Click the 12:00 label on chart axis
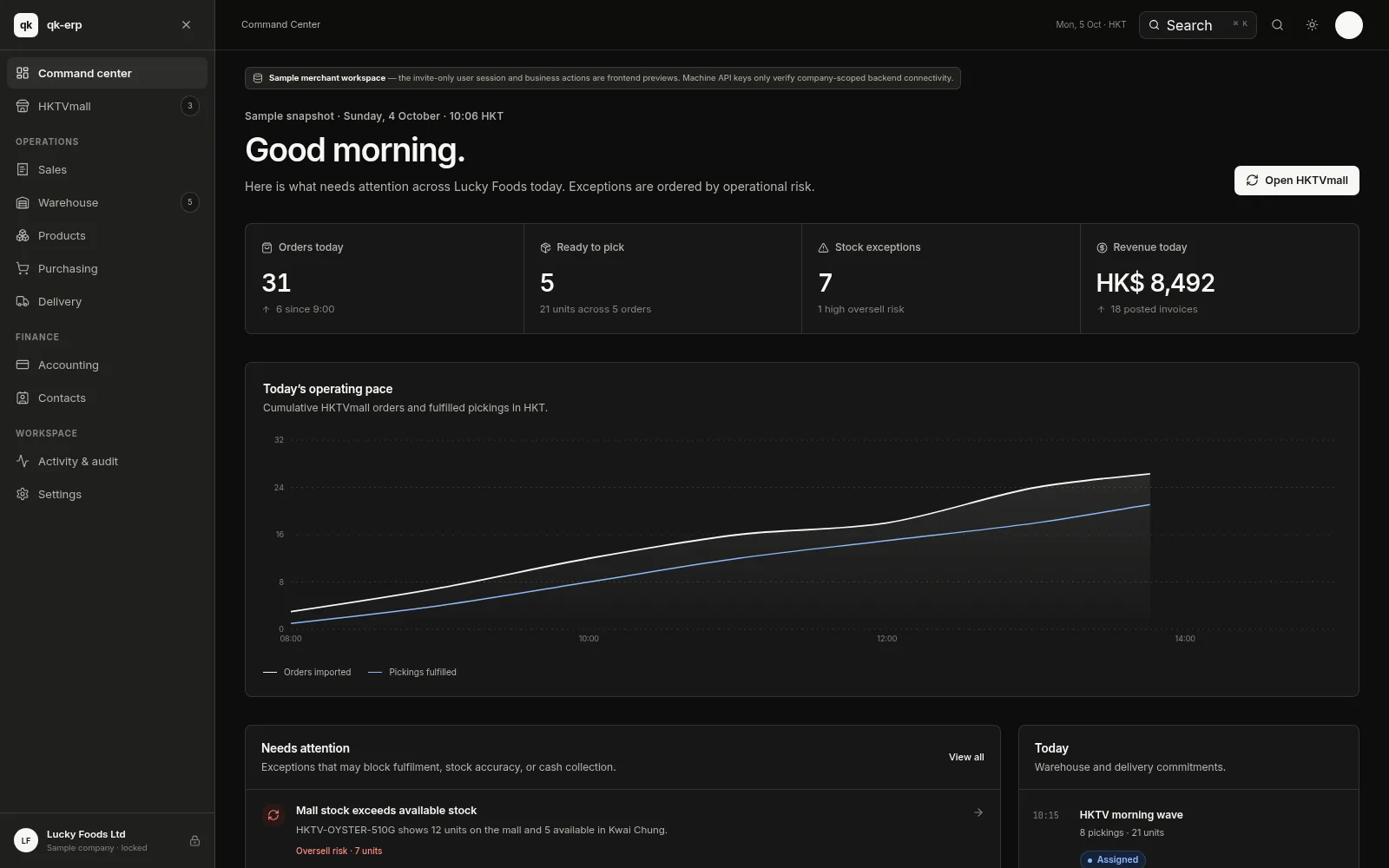 (886, 639)
